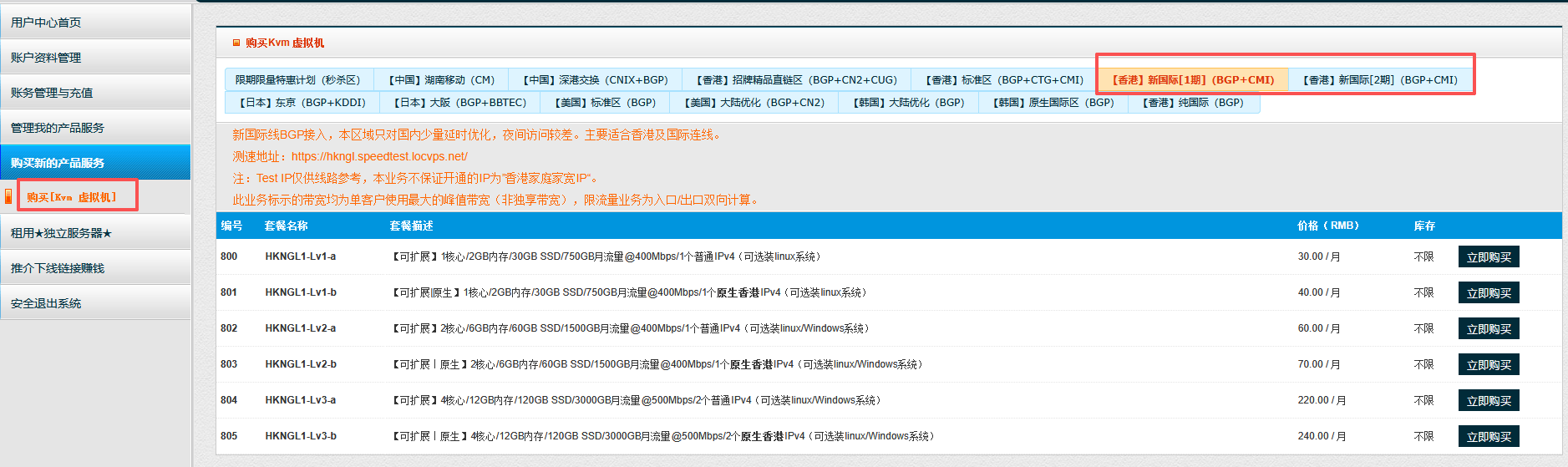Click the 新国际线BGP接入 description line
1568x467 pixels.
coord(477,135)
